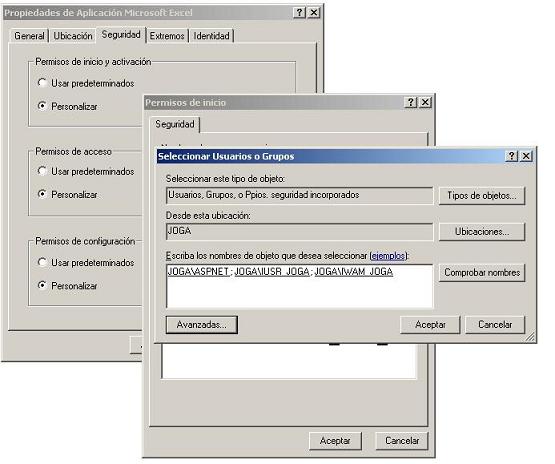This screenshot has height=464, width=555.
Task: Click help icon in Permisos de inicio dialog
Action: coord(411,102)
